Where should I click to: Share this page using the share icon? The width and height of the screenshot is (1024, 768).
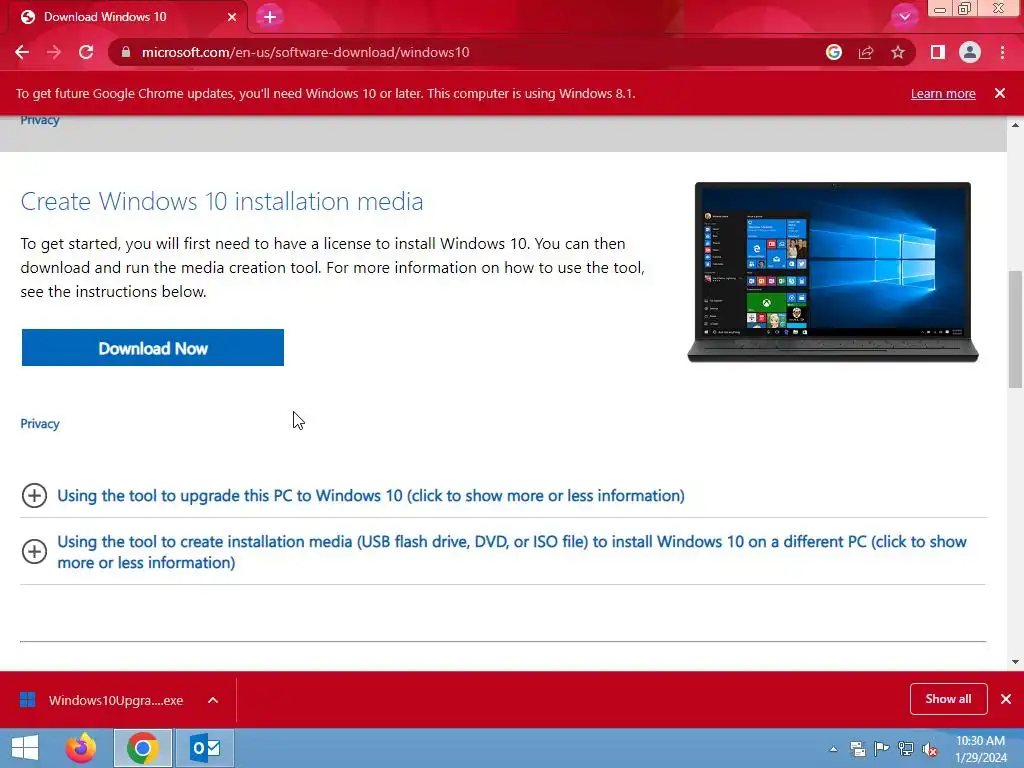(866, 52)
